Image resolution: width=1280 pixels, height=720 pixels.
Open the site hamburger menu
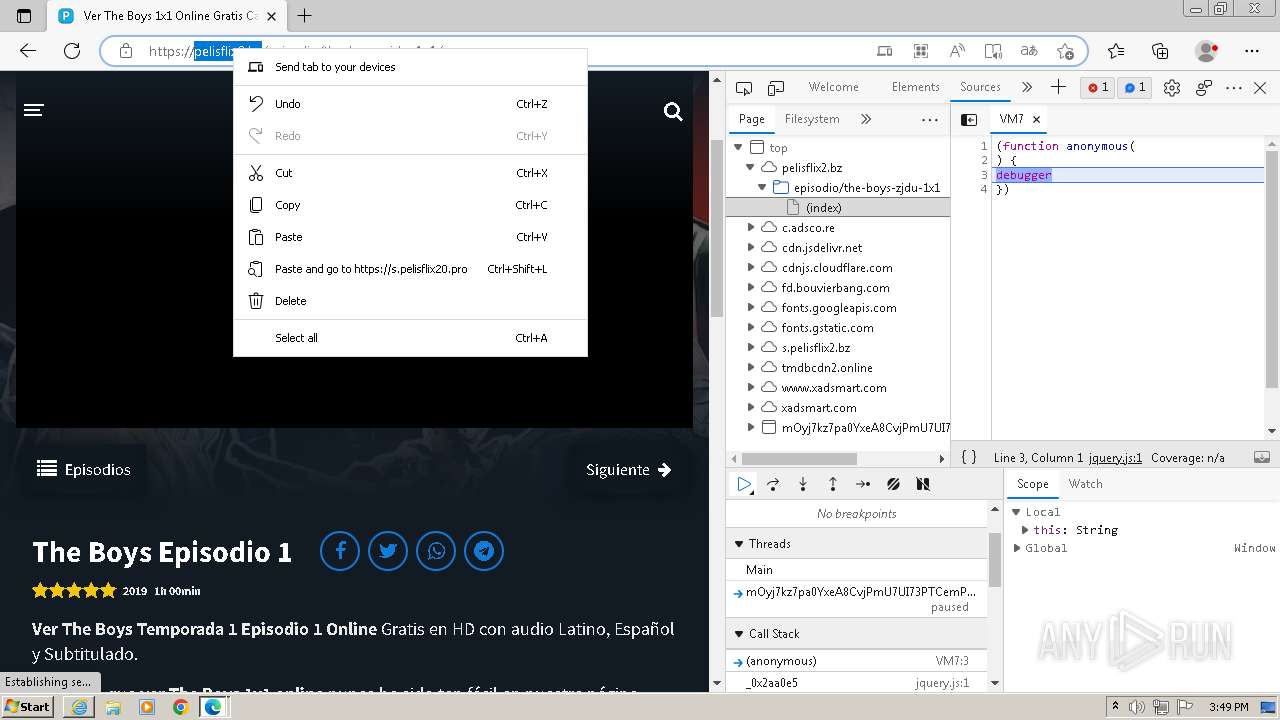click(x=34, y=110)
